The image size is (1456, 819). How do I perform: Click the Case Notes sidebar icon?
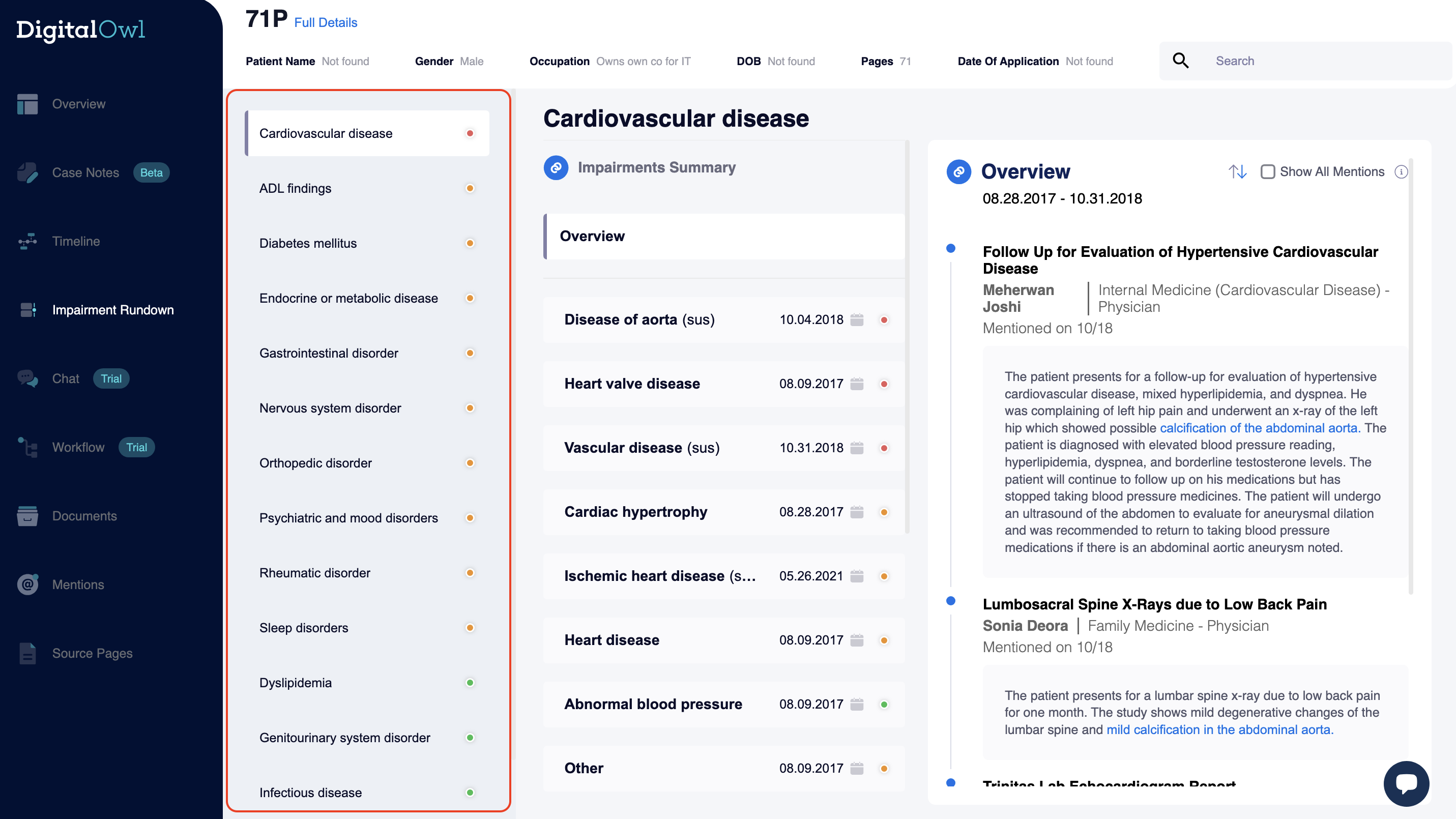coord(27,172)
